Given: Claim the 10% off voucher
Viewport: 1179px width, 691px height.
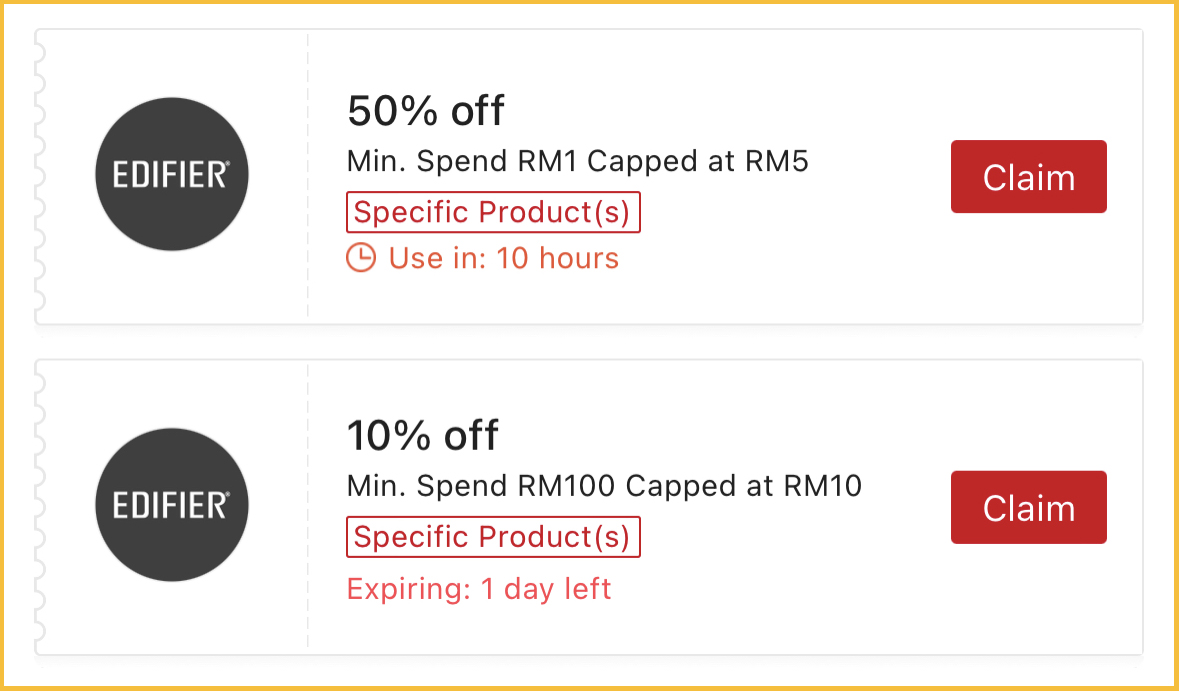Looking at the screenshot, I should (x=1028, y=507).
